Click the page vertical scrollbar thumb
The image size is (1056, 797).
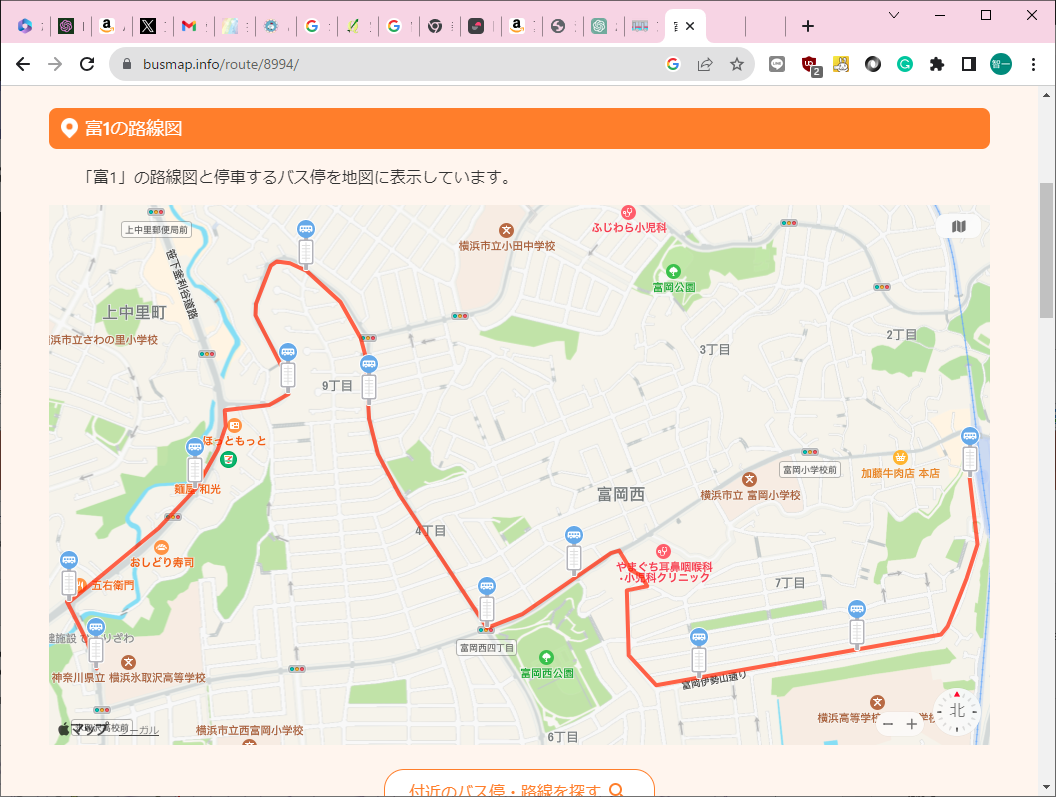pos(1046,250)
